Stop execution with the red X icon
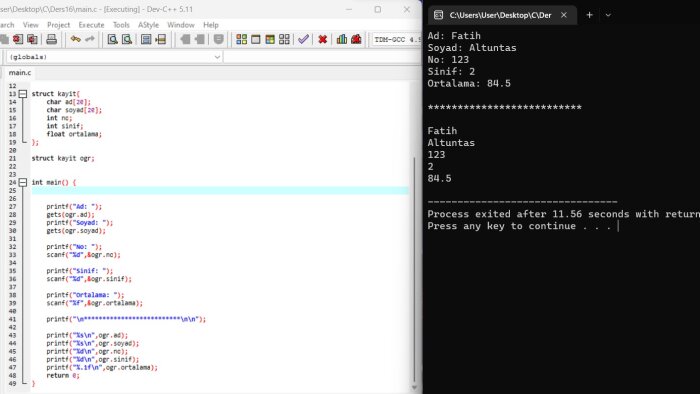The image size is (700, 394). (x=322, y=39)
